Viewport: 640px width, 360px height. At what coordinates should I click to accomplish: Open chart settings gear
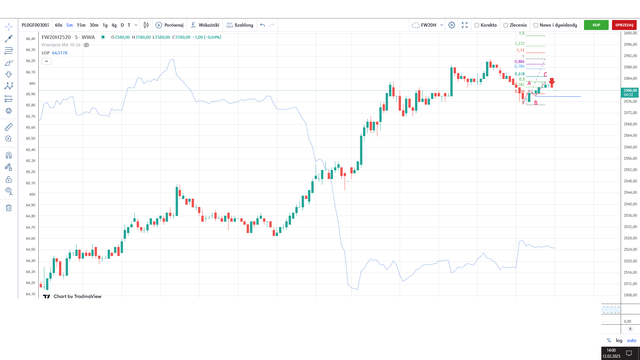pyautogui.click(x=451, y=25)
